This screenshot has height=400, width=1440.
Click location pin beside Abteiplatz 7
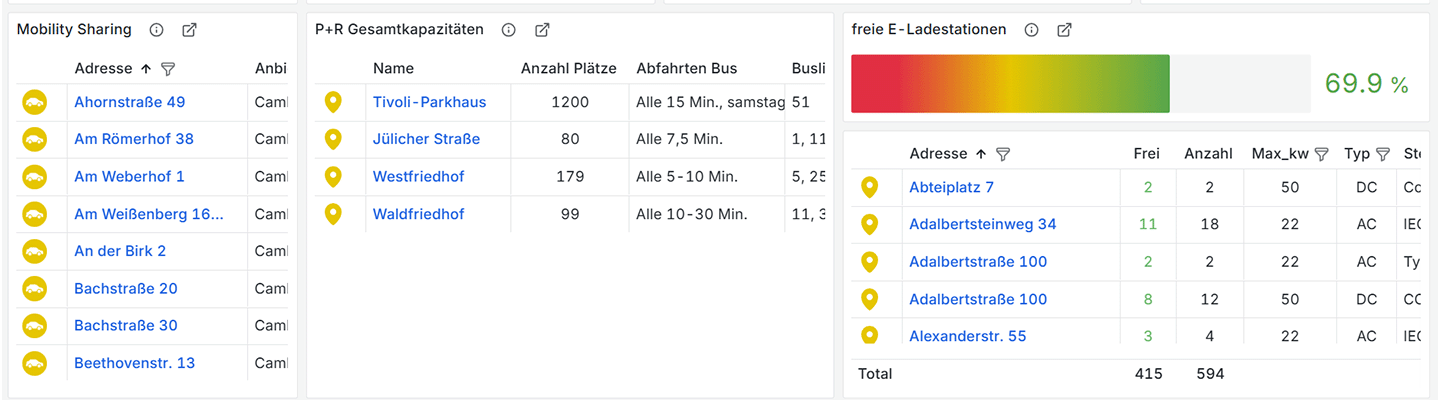870,187
